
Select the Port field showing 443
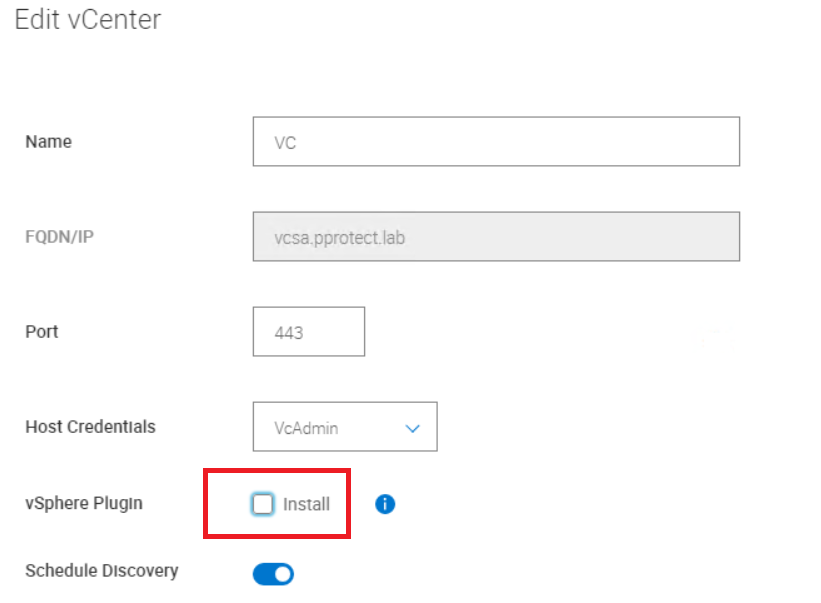click(308, 331)
